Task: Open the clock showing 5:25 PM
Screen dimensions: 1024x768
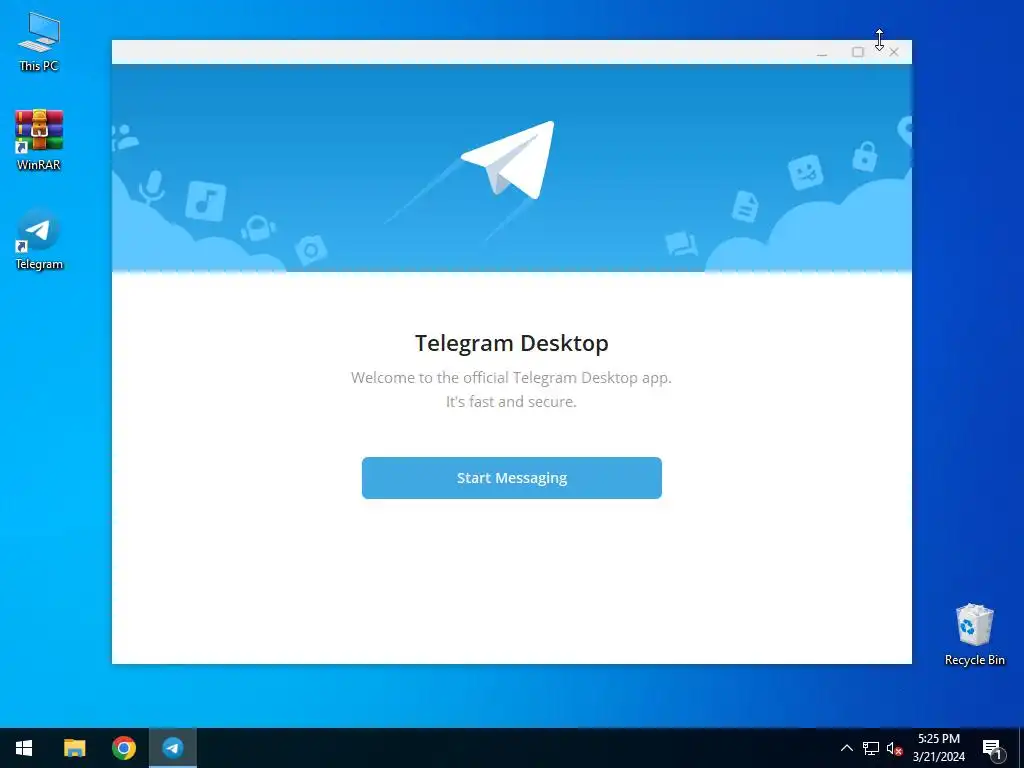Action: click(939, 748)
